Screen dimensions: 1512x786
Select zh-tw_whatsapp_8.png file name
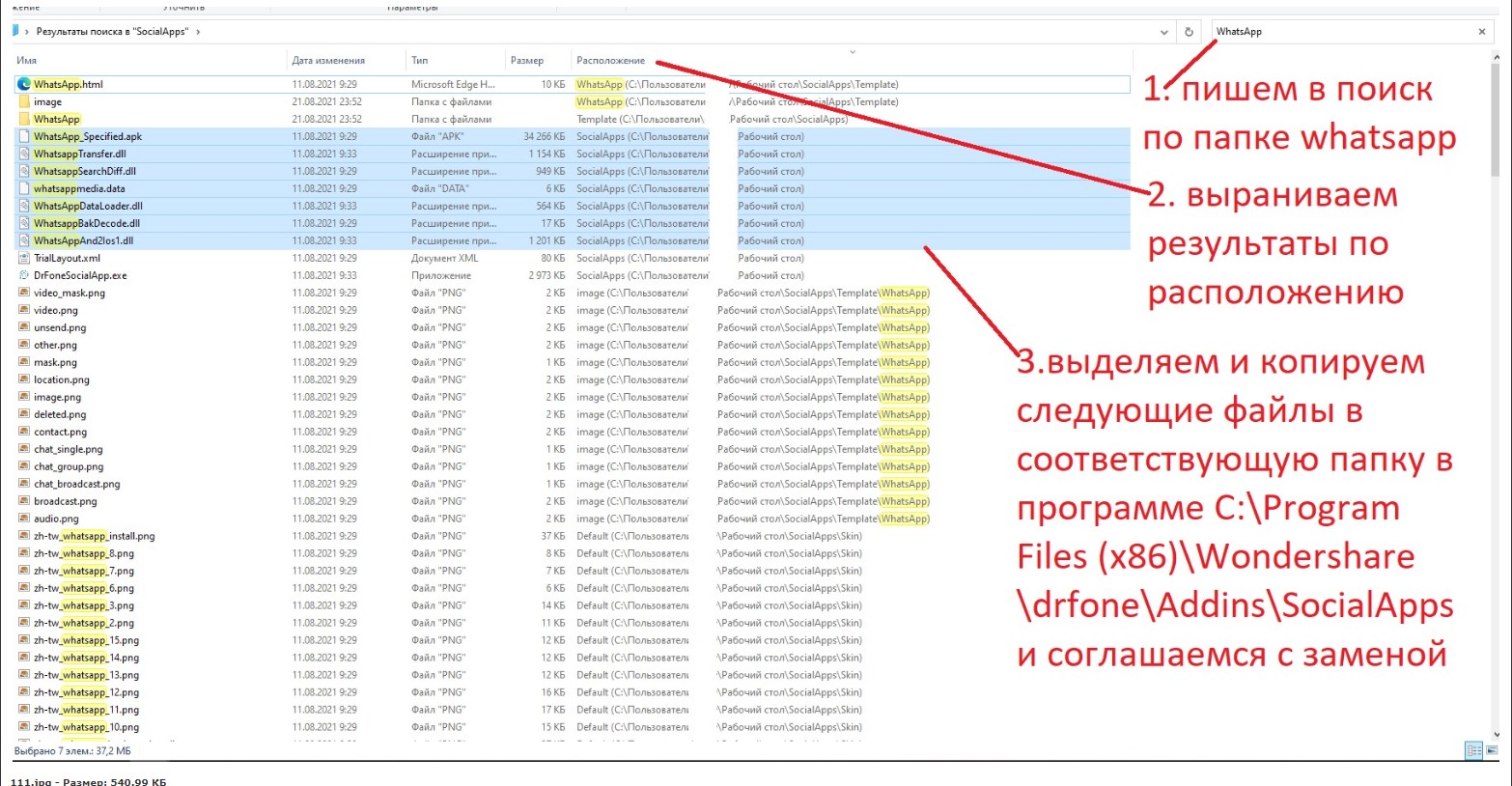pyautogui.click(x=84, y=553)
